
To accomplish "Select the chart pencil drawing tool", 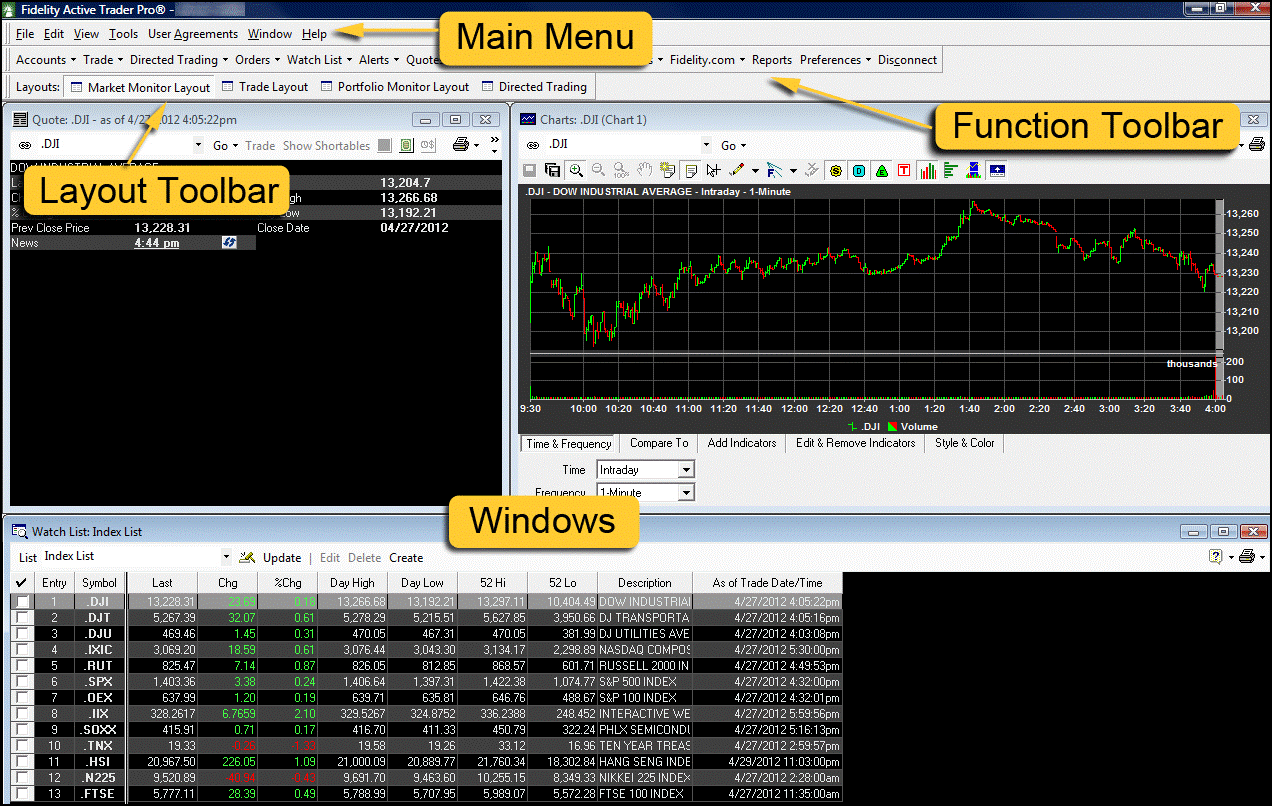I will click(737, 171).
